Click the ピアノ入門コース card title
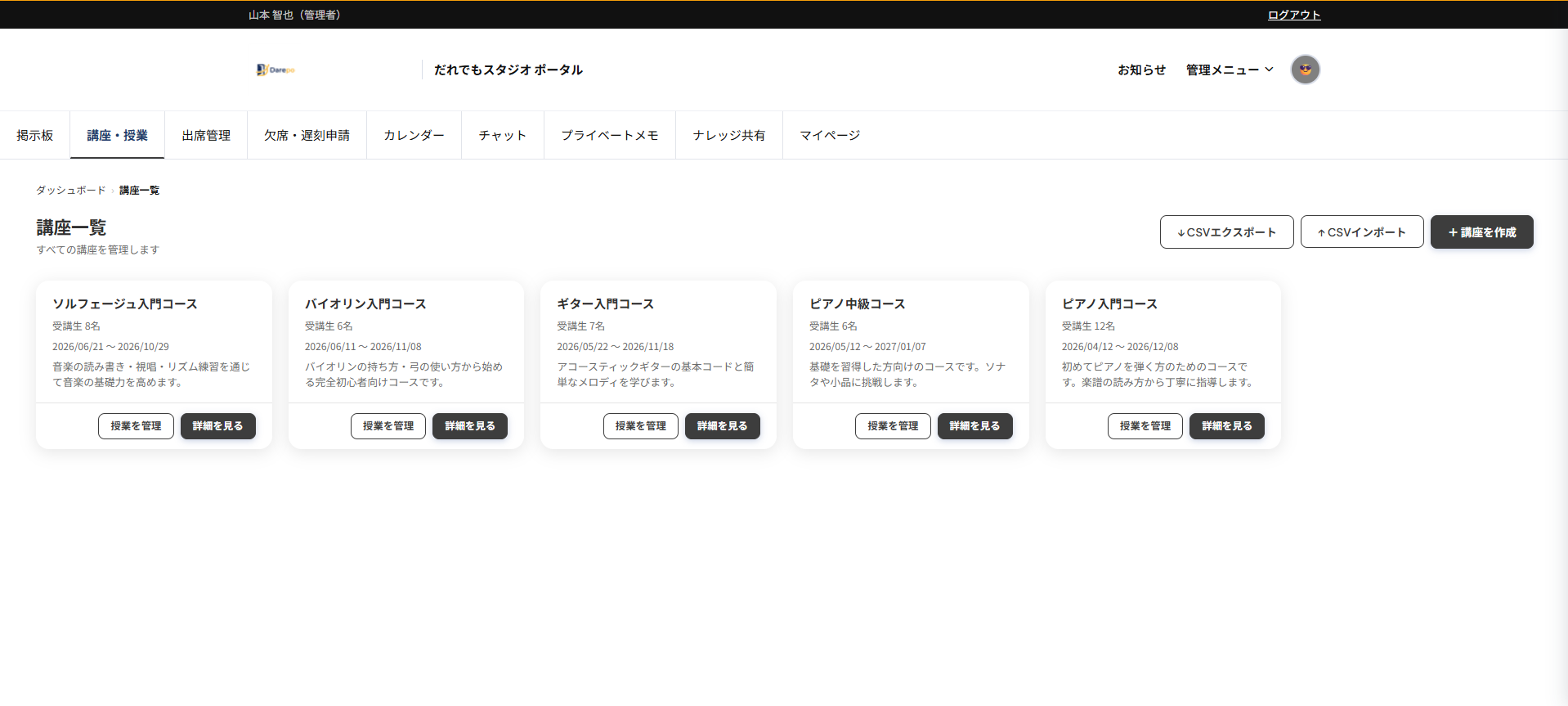The width and height of the screenshot is (1568, 706). [x=1109, y=304]
